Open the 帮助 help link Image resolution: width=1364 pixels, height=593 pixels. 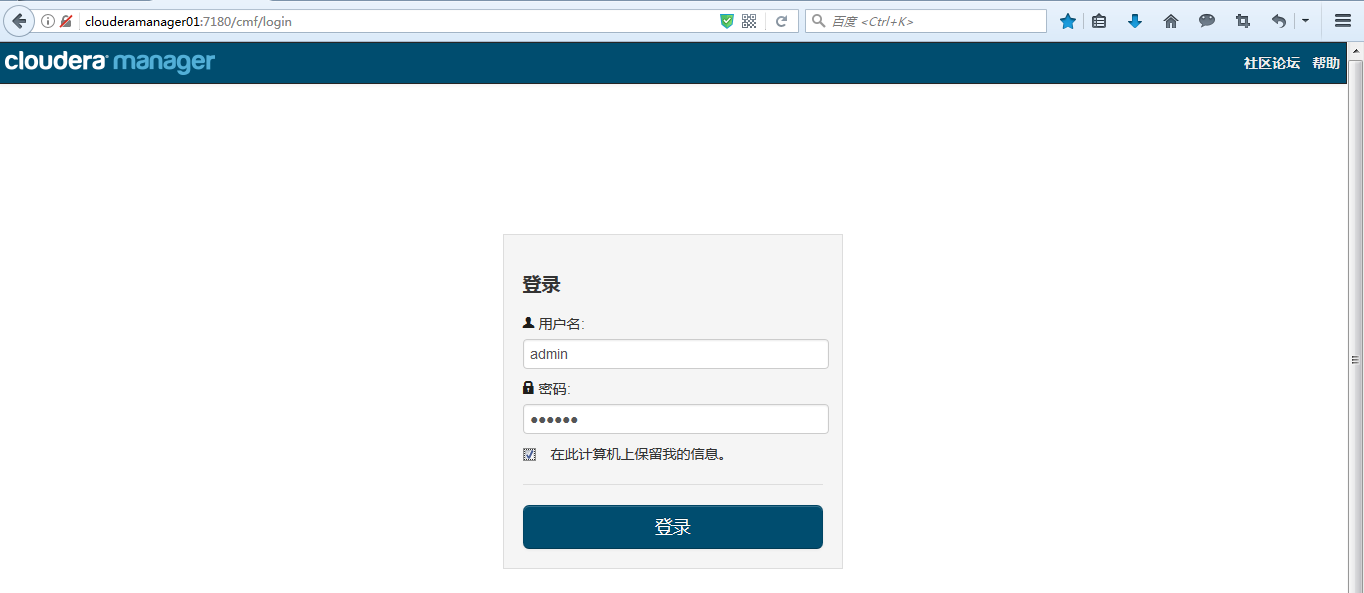coord(1326,63)
